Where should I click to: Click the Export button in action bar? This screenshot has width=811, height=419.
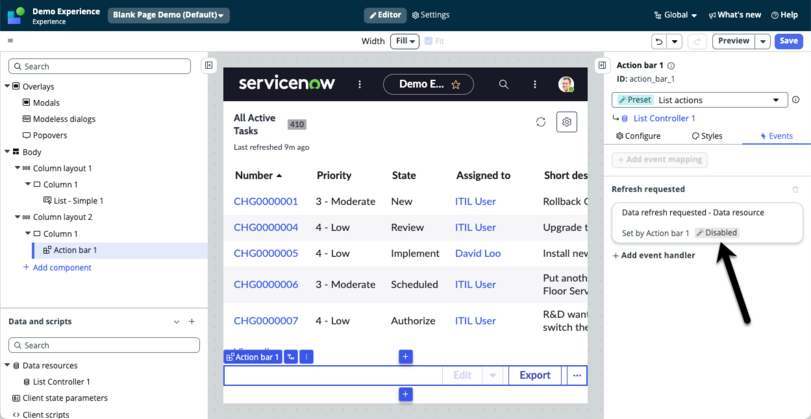point(535,376)
